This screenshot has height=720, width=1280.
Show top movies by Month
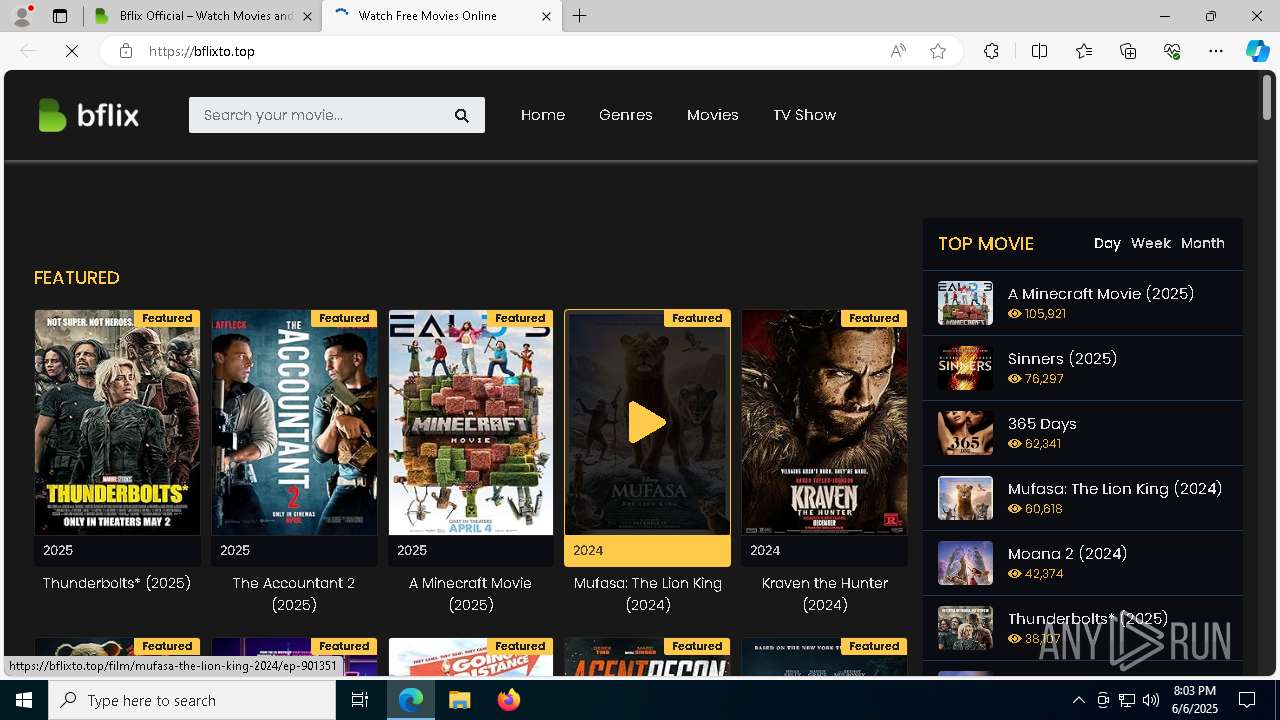(x=1203, y=243)
